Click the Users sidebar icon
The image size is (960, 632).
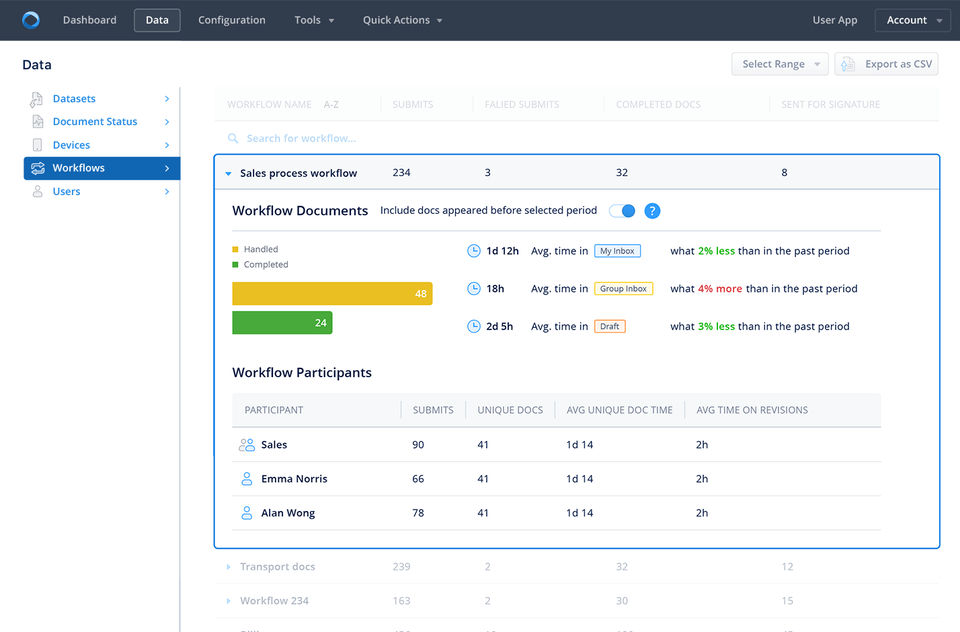37,191
